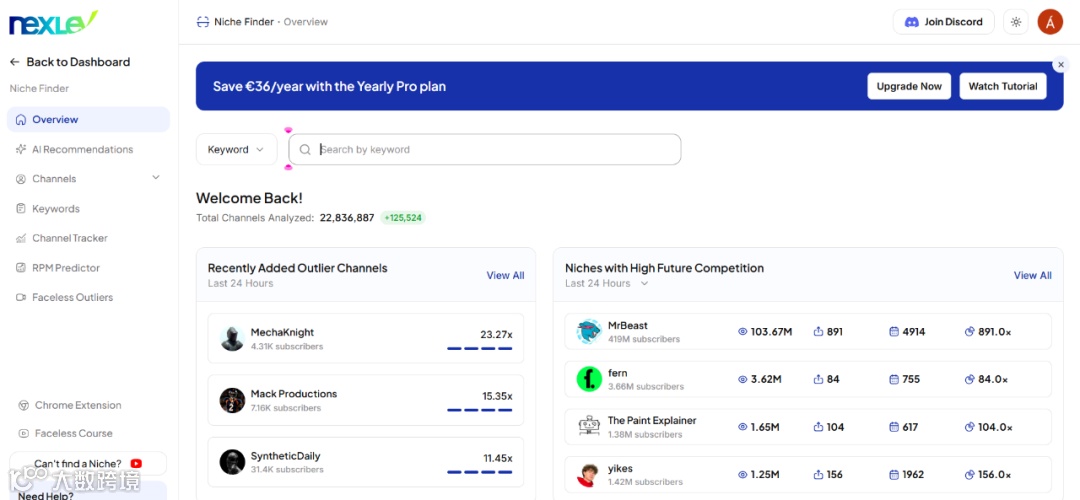The width and height of the screenshot is (1080, 500).
Task: Click the pie chart icon in yikes row
Action: (970, 475)
